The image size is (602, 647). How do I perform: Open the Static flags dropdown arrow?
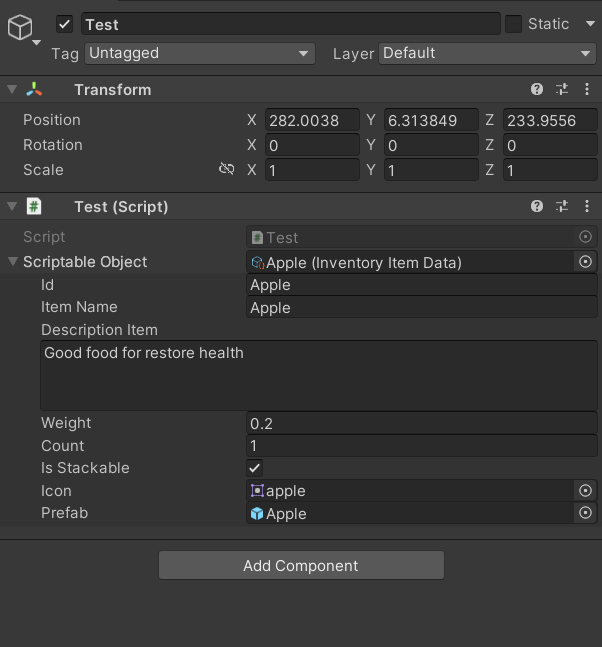[590, 24]
